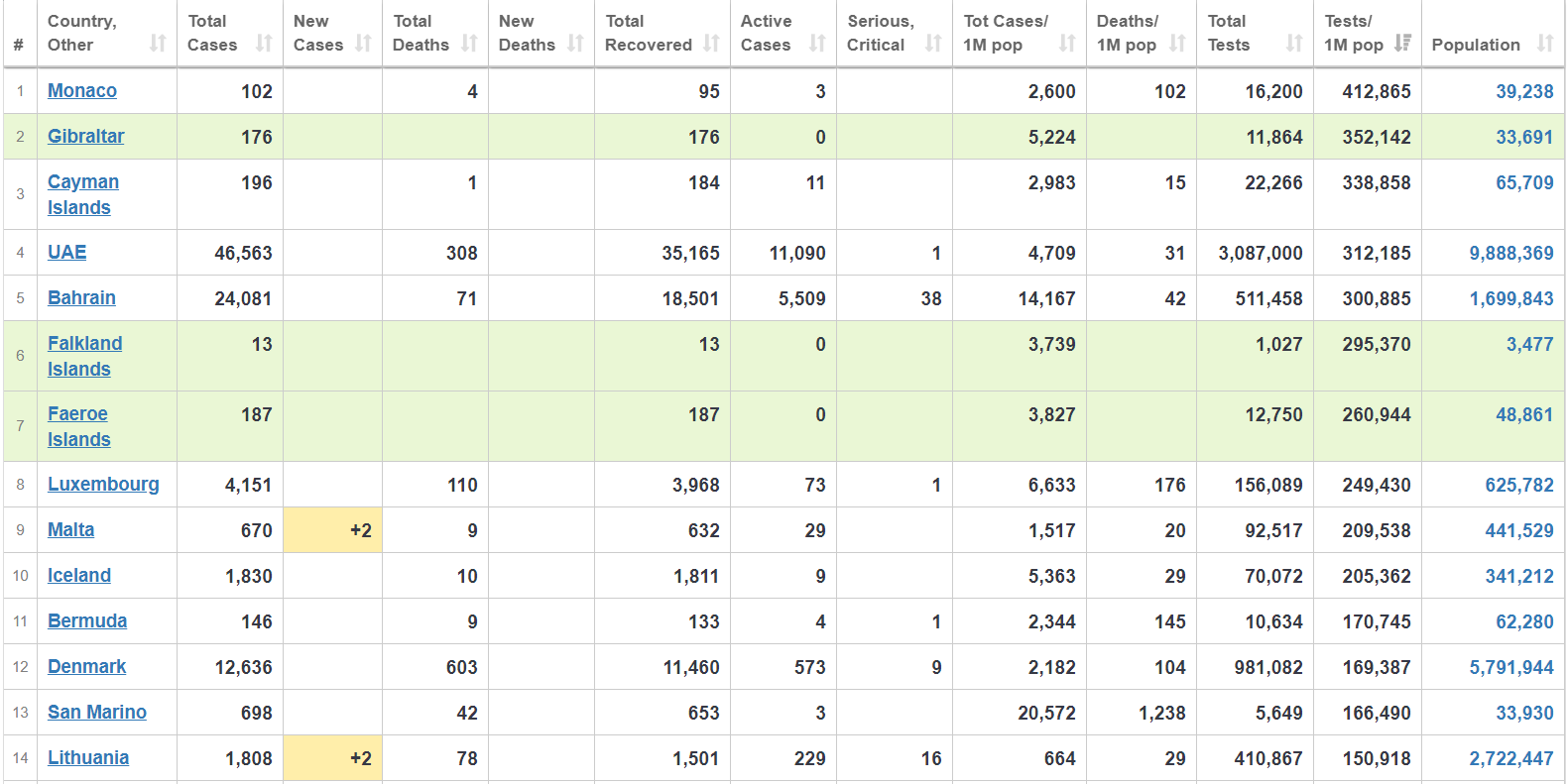This screenshot has width=1567, height=784.
Task: Select Bermuda total tests 10,634
Action: [x=1274, y=621]
